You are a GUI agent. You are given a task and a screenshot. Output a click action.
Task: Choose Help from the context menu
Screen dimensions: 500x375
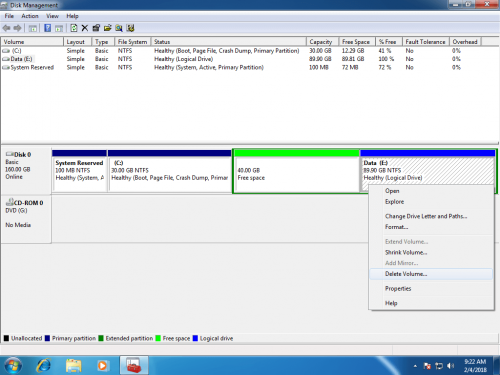(431, 303)
